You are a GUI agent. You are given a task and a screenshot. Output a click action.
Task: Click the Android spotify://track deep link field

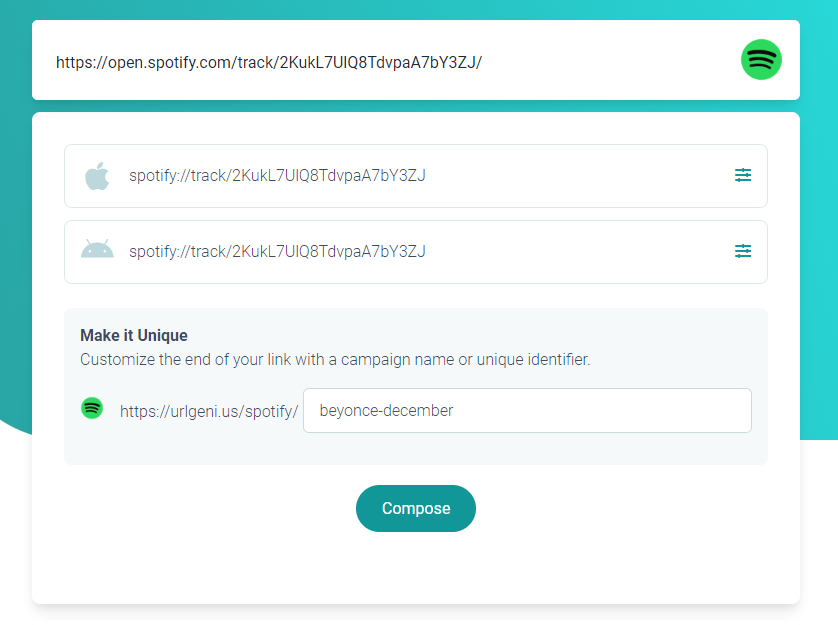coord(416,252)
